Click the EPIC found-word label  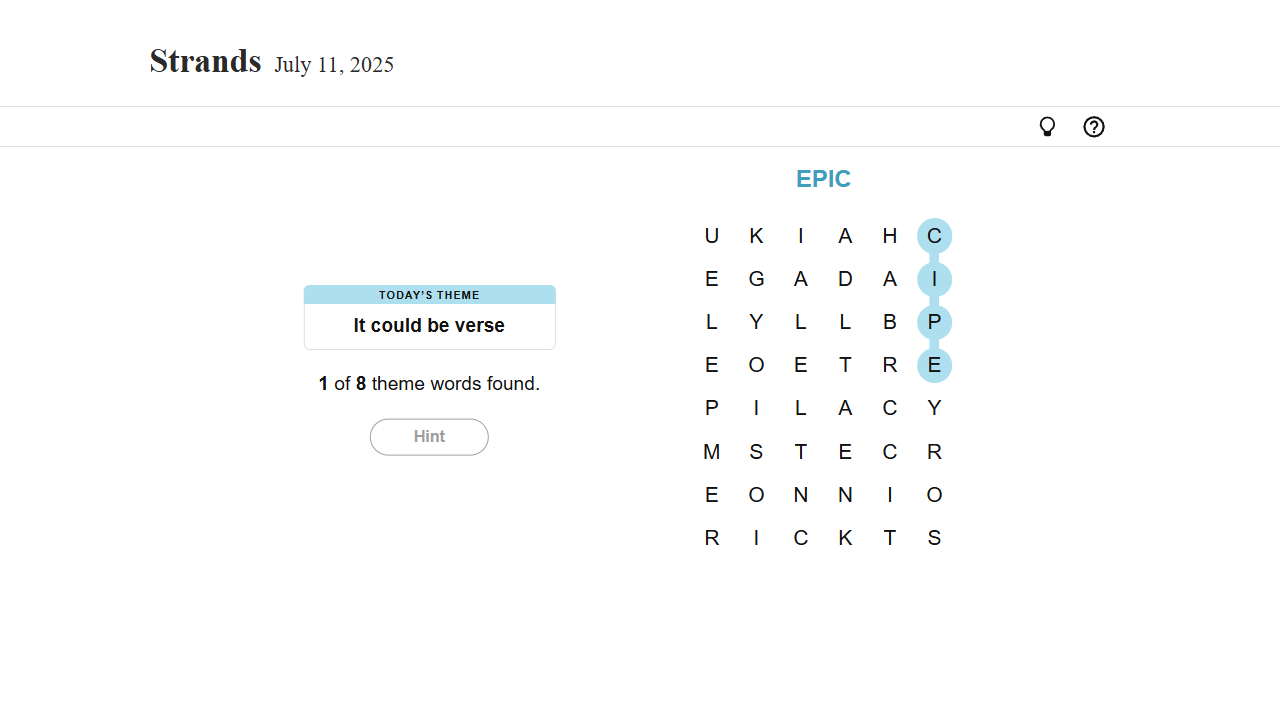[823, 179]
